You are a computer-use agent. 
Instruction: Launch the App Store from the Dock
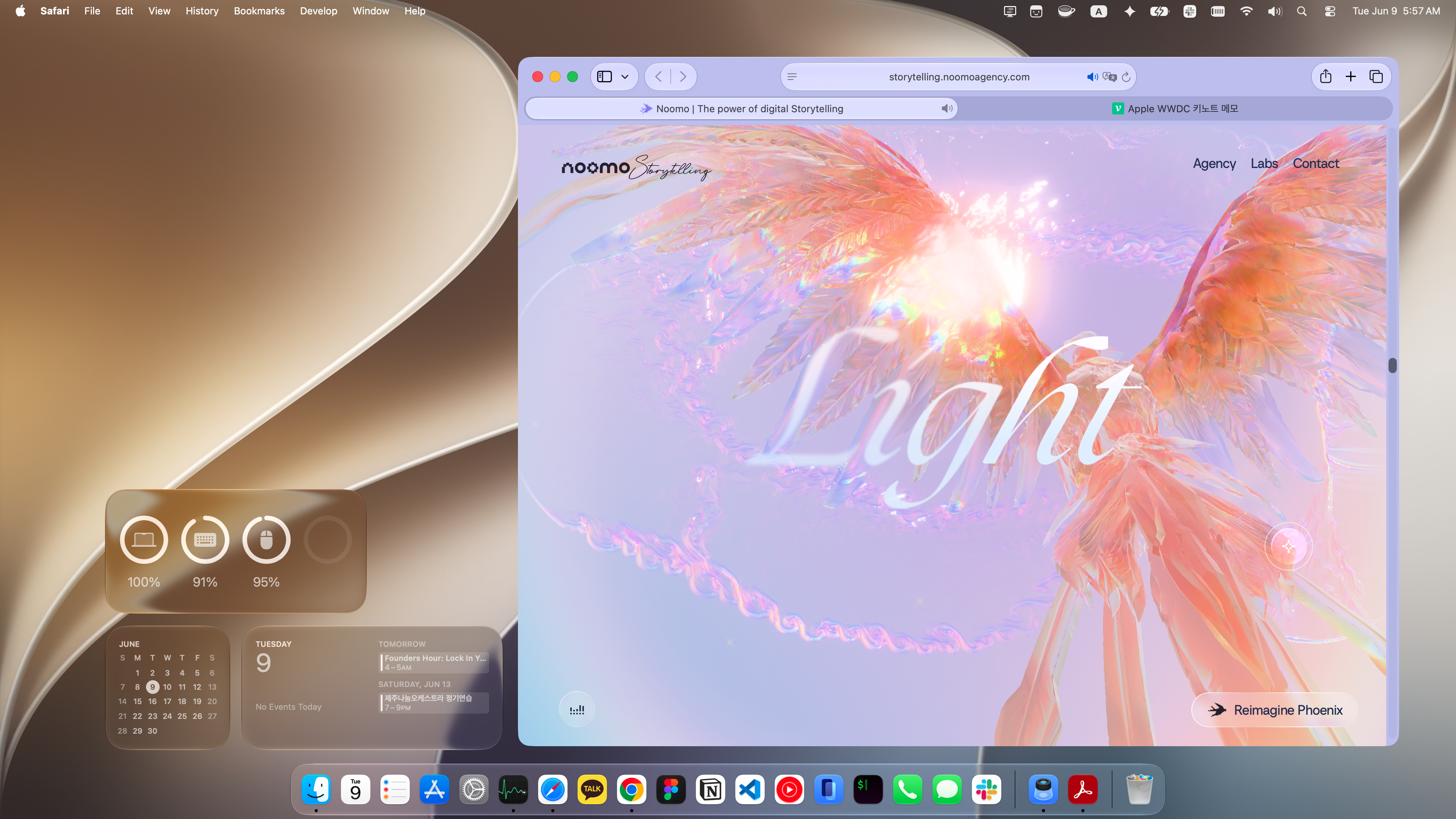tap(434, 789)
